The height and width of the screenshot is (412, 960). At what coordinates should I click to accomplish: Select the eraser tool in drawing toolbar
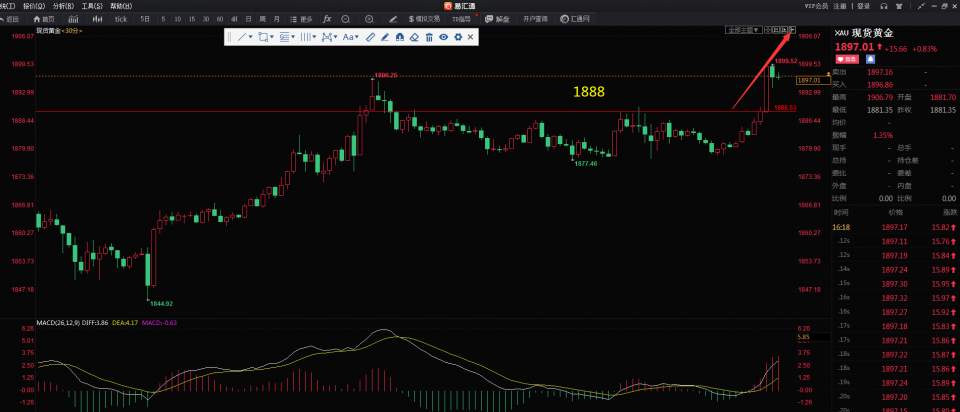[414, 37]
